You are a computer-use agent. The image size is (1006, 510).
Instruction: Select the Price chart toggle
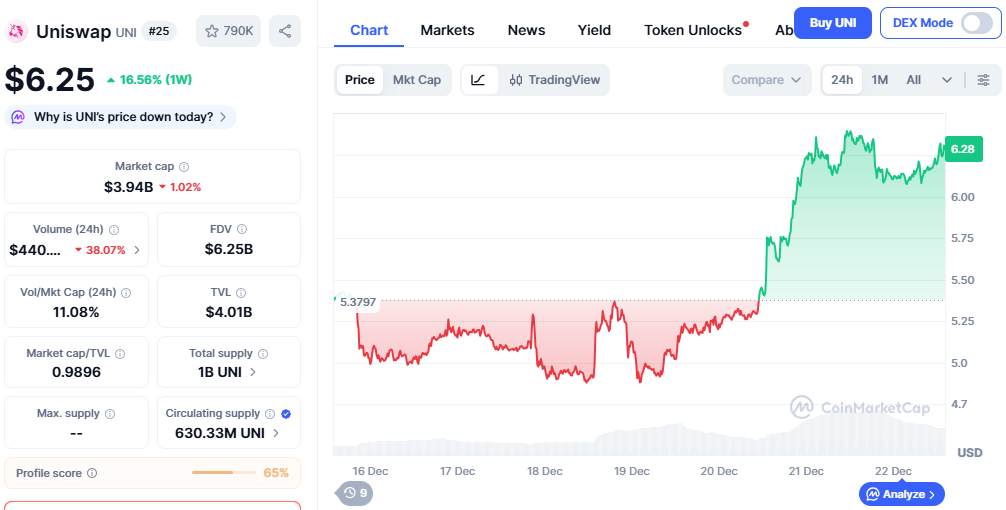359,80
